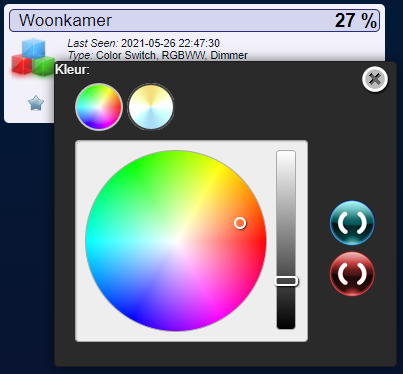
Task: Pick pure red on the color wheel
Action: click(263, 241)
